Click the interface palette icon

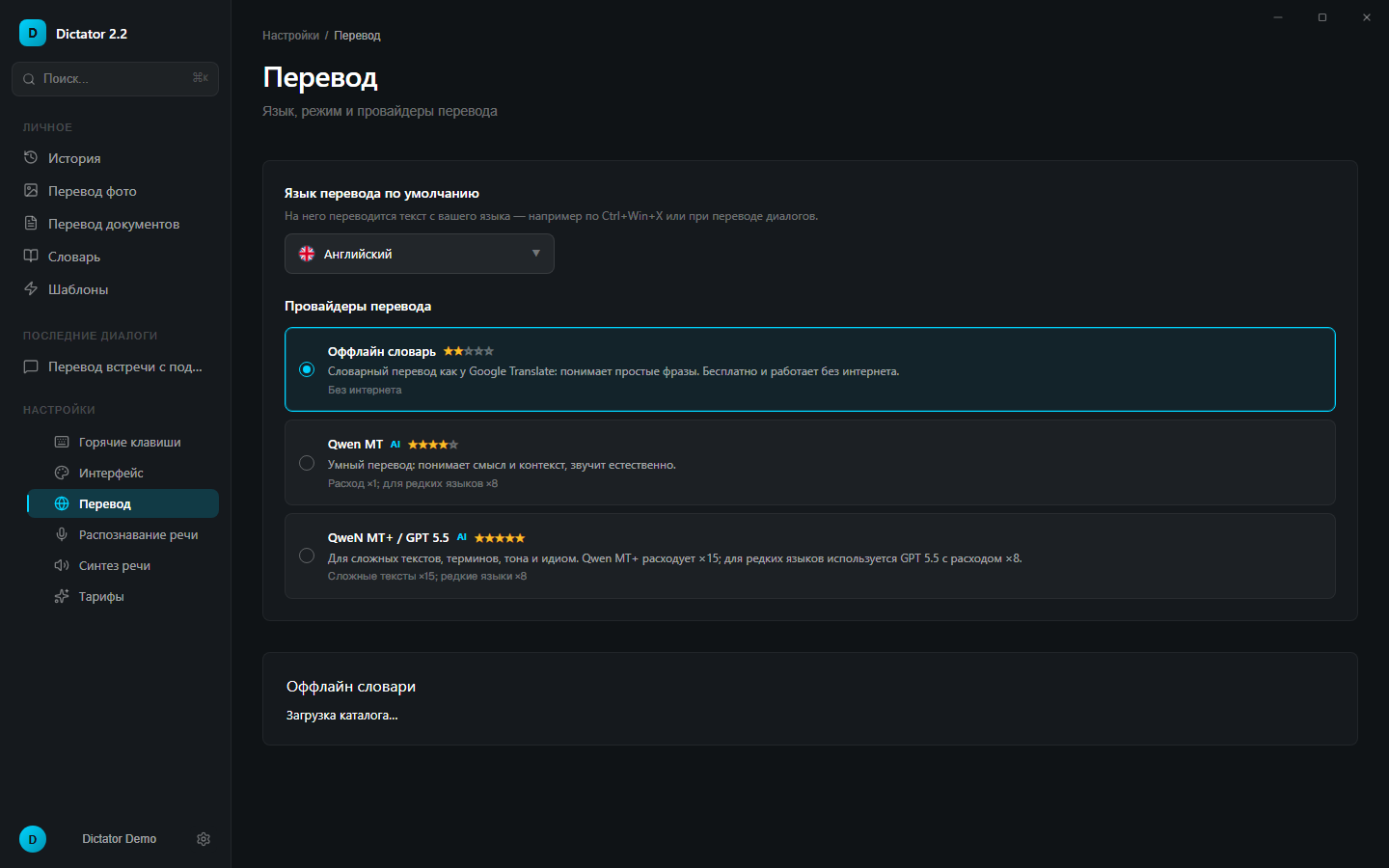tap(62, 473)
